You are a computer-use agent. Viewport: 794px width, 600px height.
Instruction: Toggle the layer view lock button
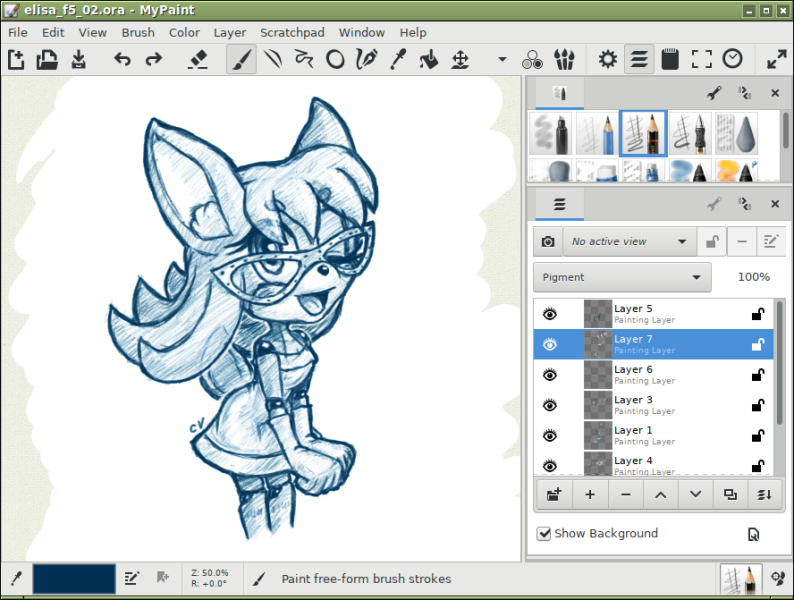[x=712, y=242]
